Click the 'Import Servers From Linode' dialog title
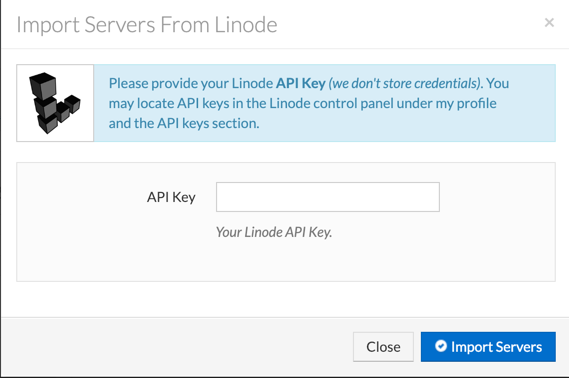Viewport: 569px width, 378px height. 147,25
